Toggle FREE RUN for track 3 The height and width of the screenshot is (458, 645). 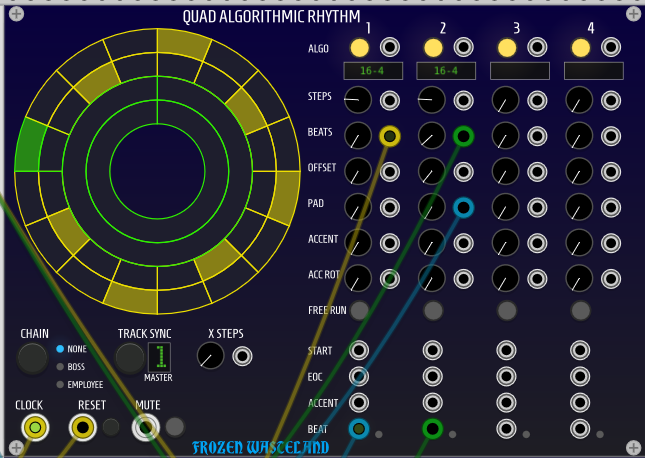(507, 310)
